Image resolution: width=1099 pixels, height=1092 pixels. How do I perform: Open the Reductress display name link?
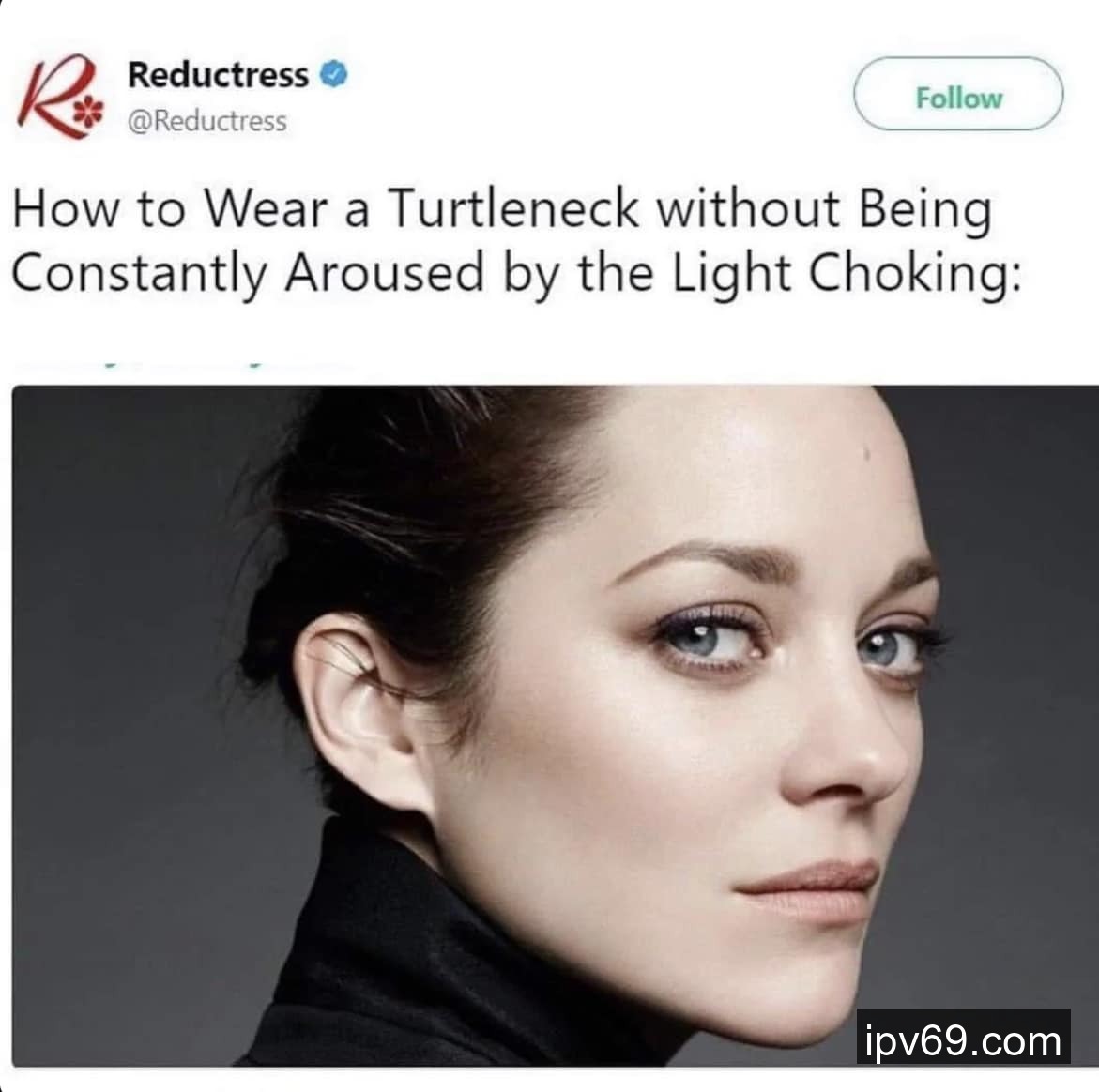pos(218,75)
